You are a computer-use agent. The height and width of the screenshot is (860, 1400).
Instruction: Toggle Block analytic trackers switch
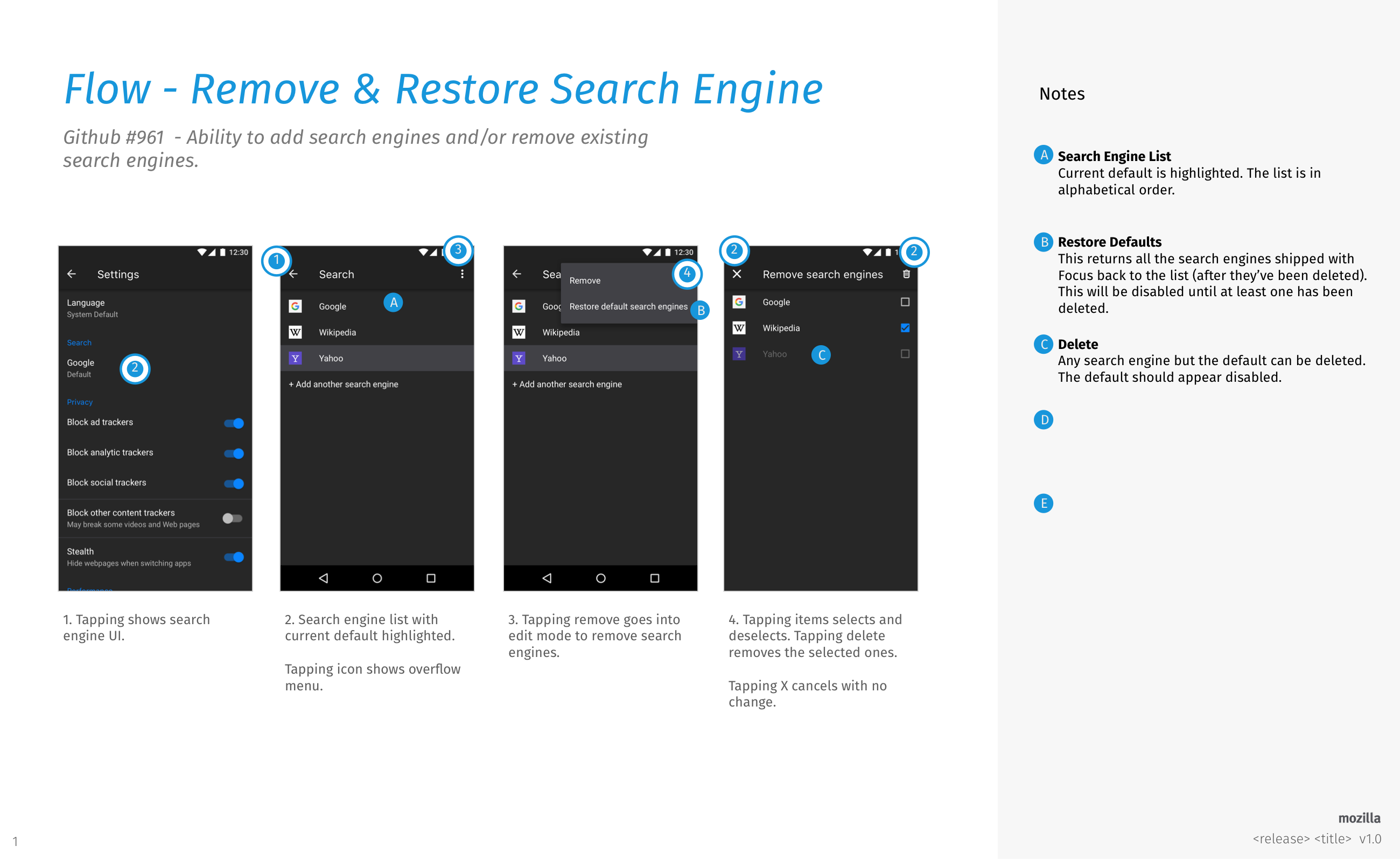[234, 453]
